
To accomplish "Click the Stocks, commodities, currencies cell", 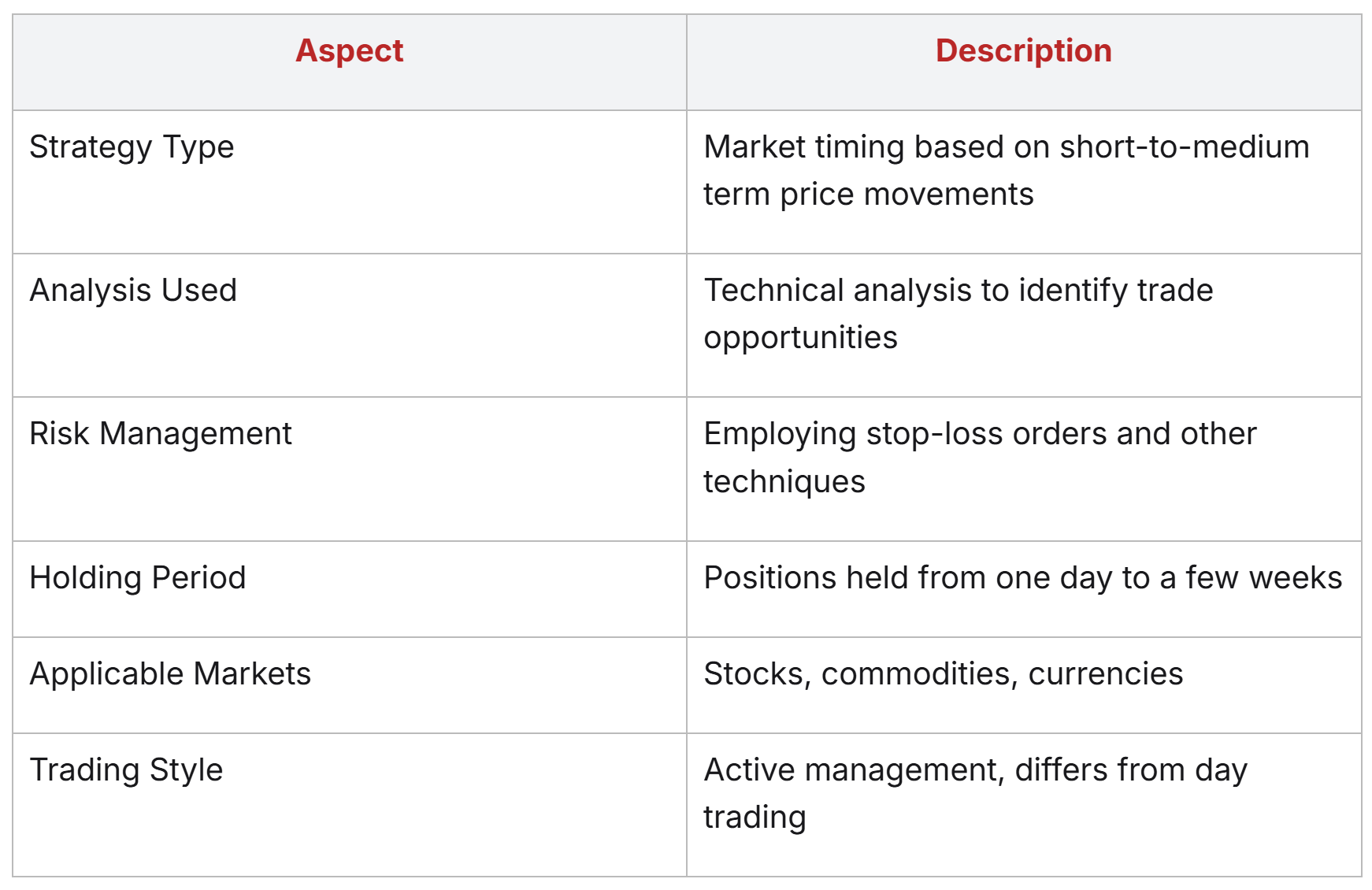I will 1024,685.
